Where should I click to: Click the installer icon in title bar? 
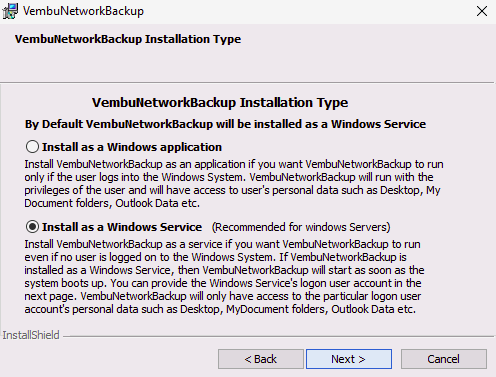[x=10, y=11]
